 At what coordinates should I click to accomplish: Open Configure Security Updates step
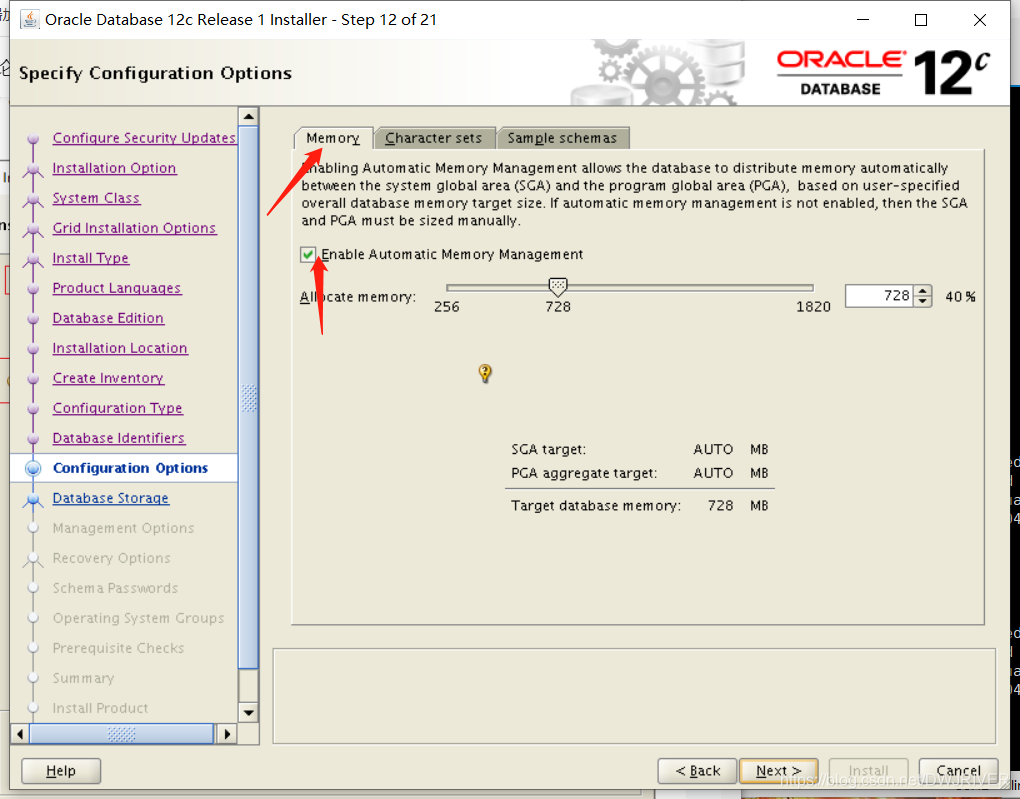tap(144, 138)
